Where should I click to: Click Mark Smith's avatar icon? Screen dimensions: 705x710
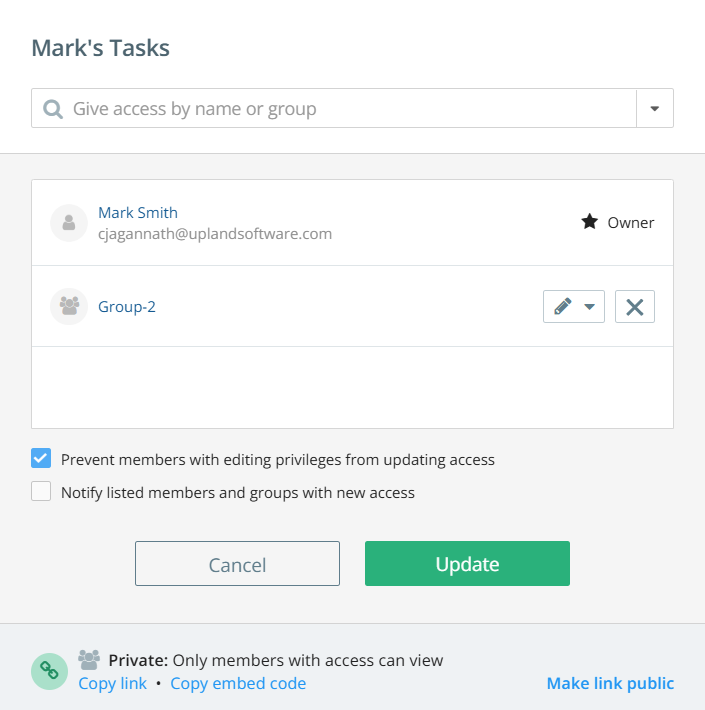point(69,223)
